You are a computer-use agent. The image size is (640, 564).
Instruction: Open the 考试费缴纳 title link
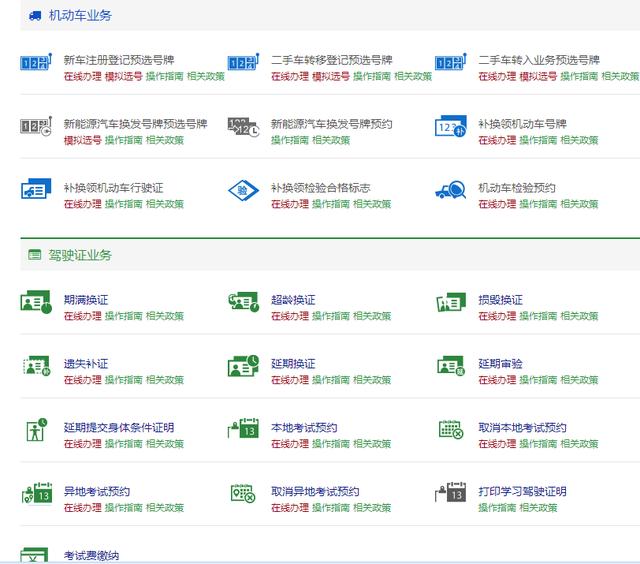91,555
